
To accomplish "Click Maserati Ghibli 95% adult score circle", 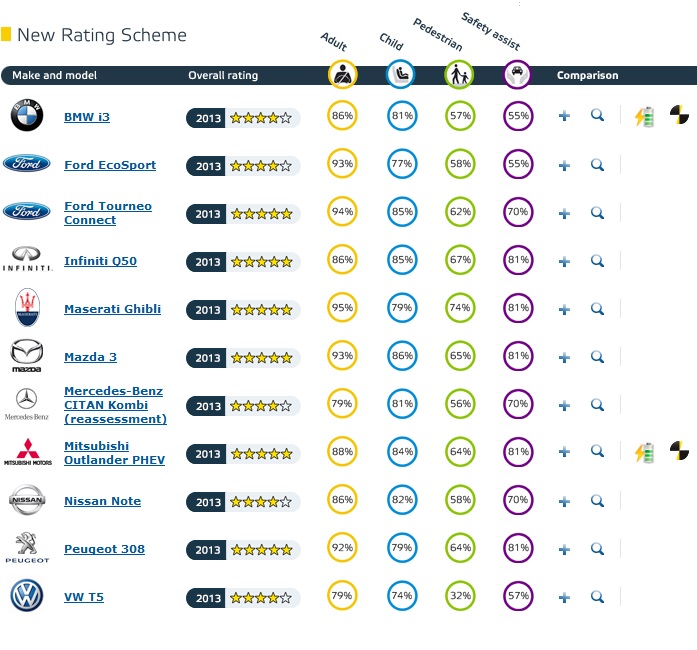I will coord(342,308).
